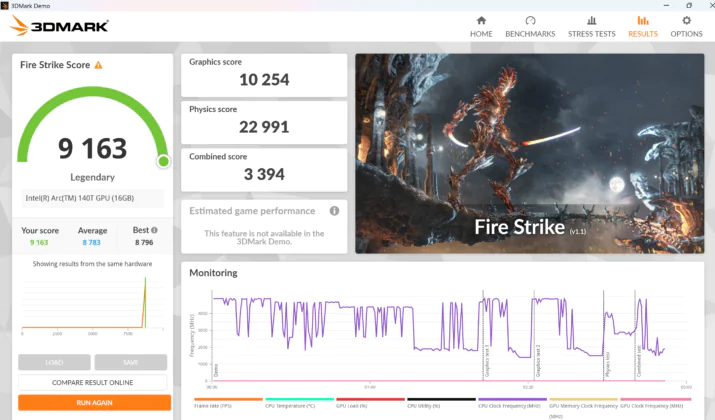Click the Graphics score value 10 254
Screen dimensions: 715x420
264,80
